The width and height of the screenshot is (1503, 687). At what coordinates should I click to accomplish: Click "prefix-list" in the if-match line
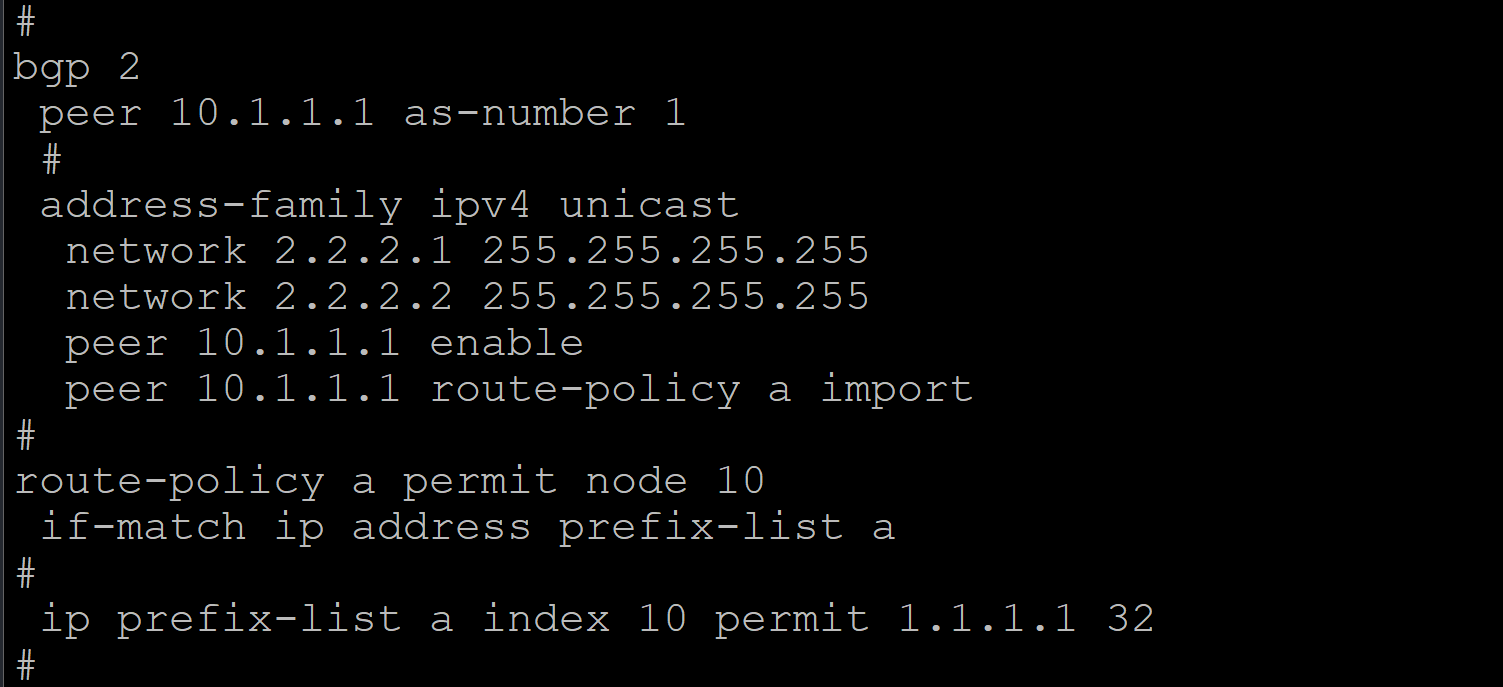[x=700, y=527]
